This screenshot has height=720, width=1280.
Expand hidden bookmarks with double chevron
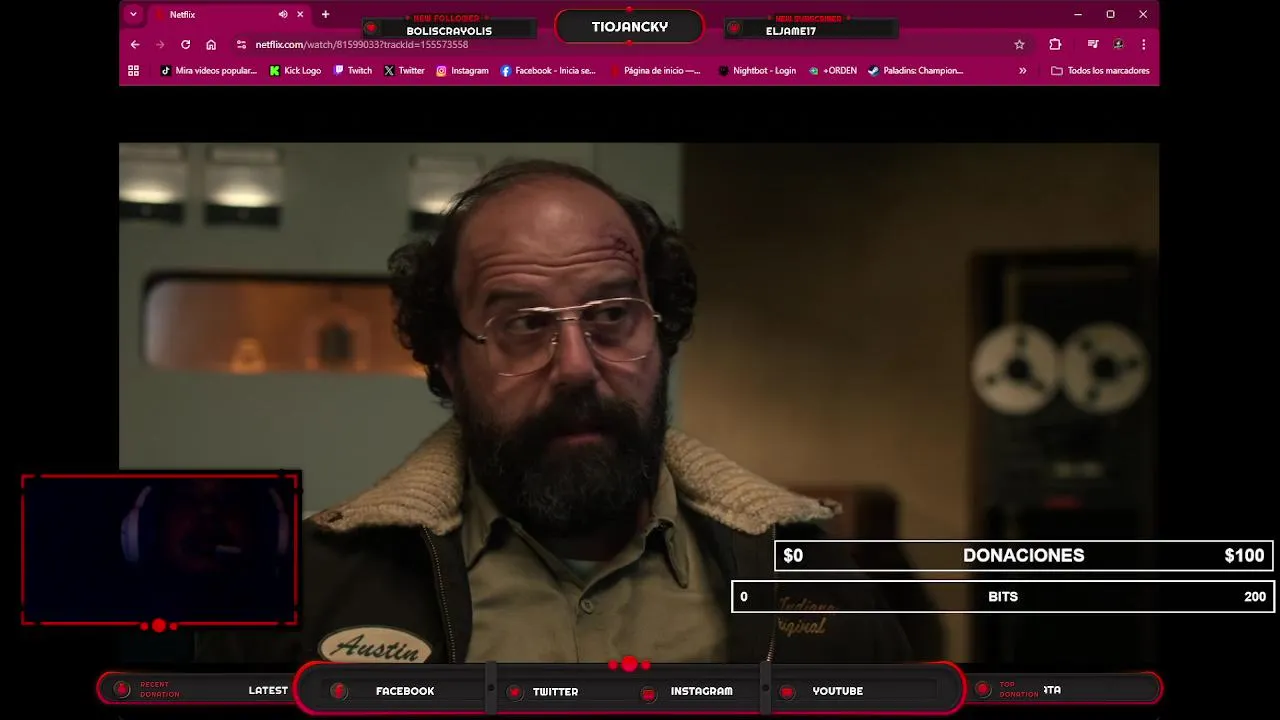click(x=1022, y=70)
